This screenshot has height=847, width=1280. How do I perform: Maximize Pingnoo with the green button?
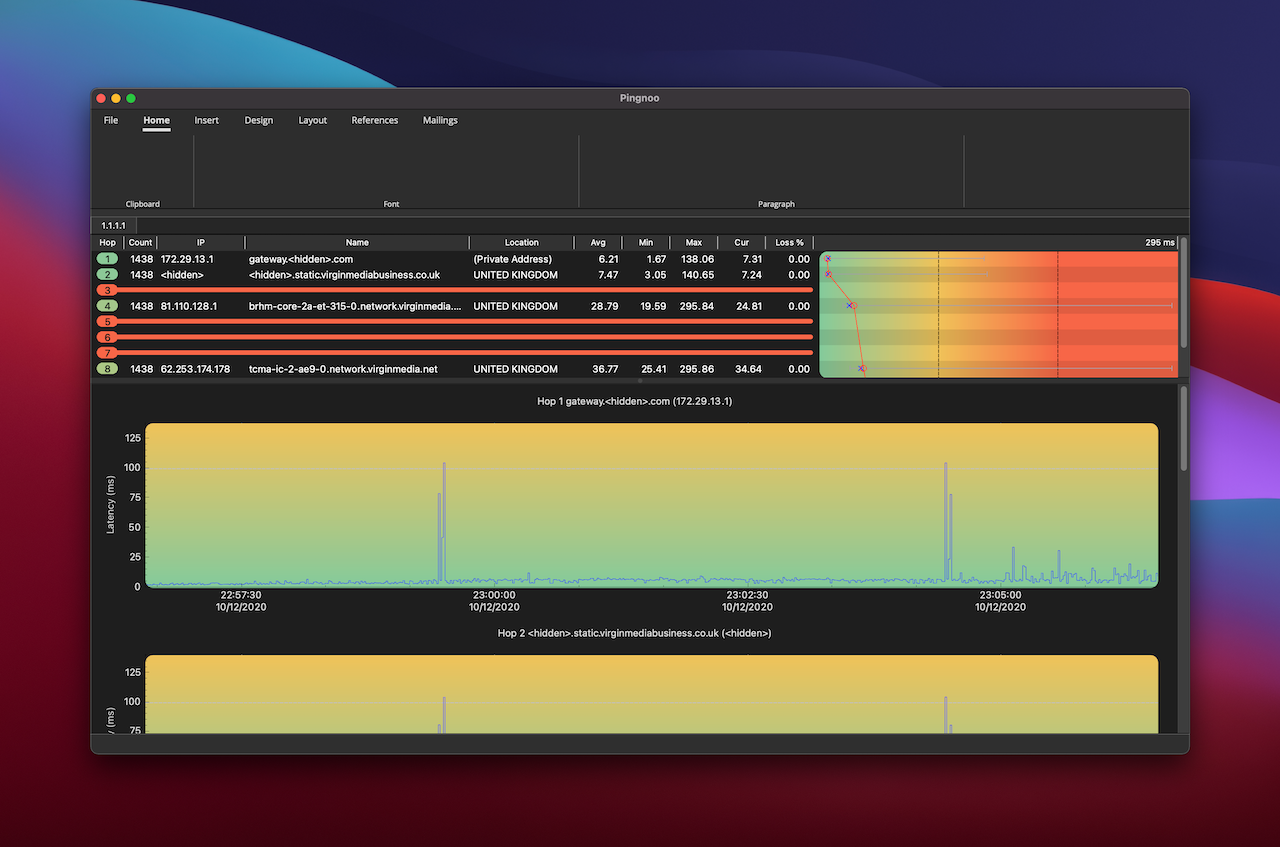[131, 98]
